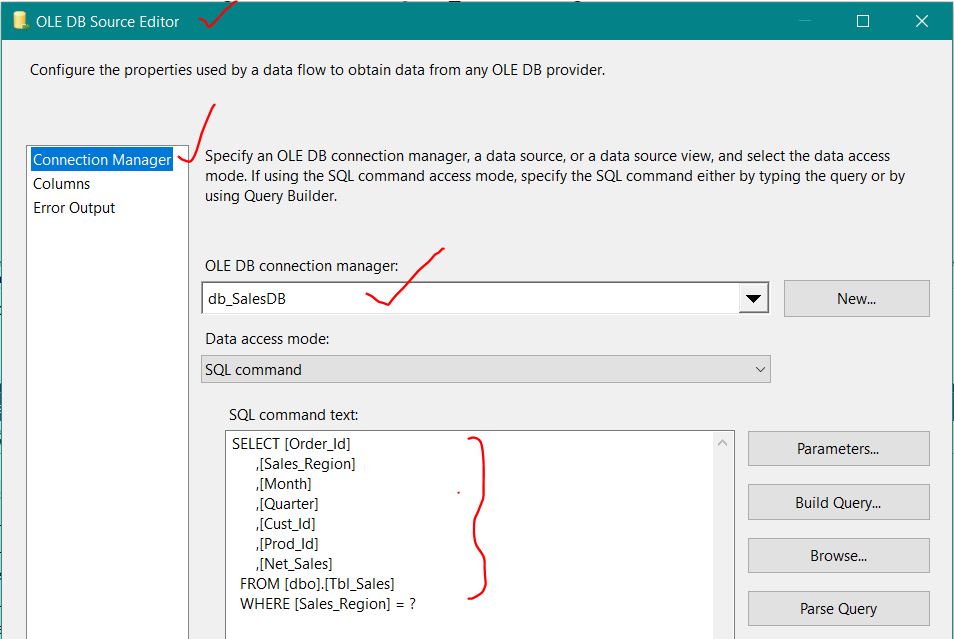Viewport: 954px width, 639px height.
Task: Switch to the Columns page
Action: 62,183
